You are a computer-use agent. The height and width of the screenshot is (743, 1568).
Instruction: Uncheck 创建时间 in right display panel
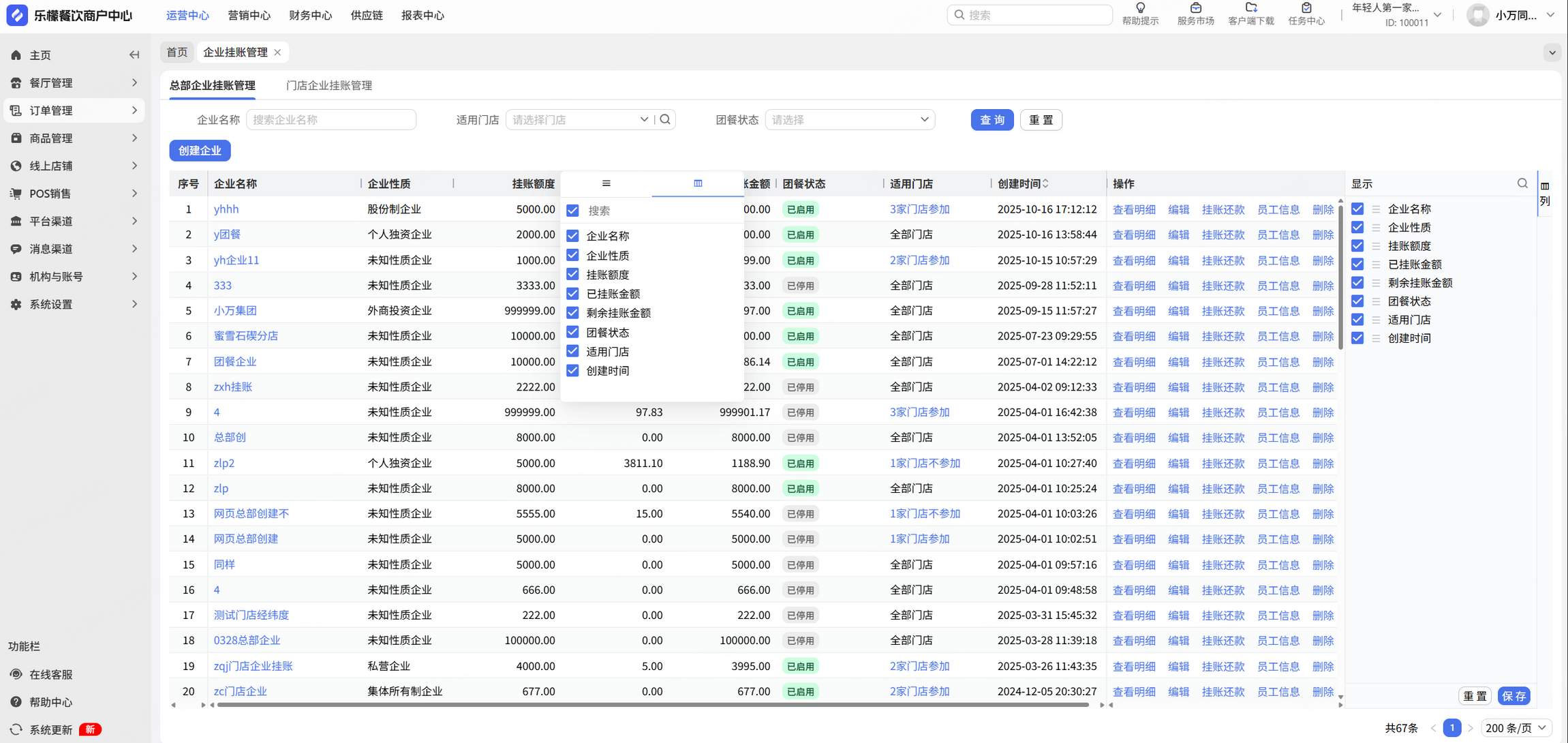point(1357,338)
